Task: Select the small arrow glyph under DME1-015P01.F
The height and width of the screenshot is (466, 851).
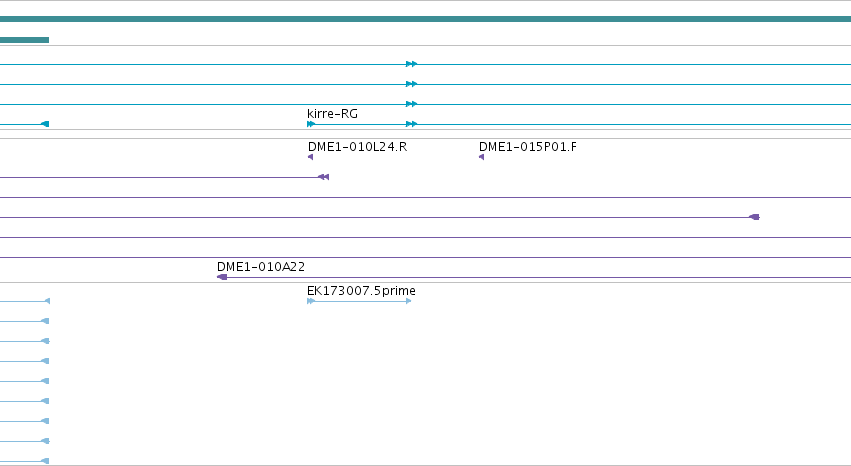Action: coord(481,157)
